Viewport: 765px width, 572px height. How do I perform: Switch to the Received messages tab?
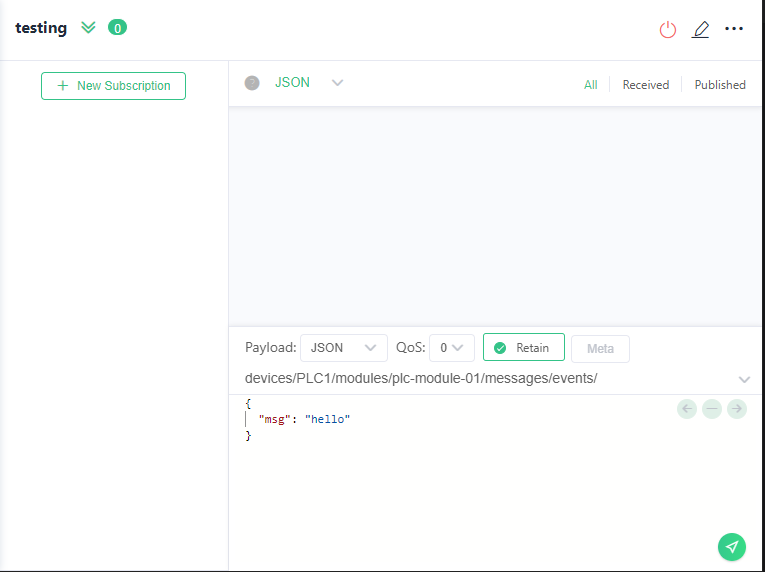(x=645, y=85)
